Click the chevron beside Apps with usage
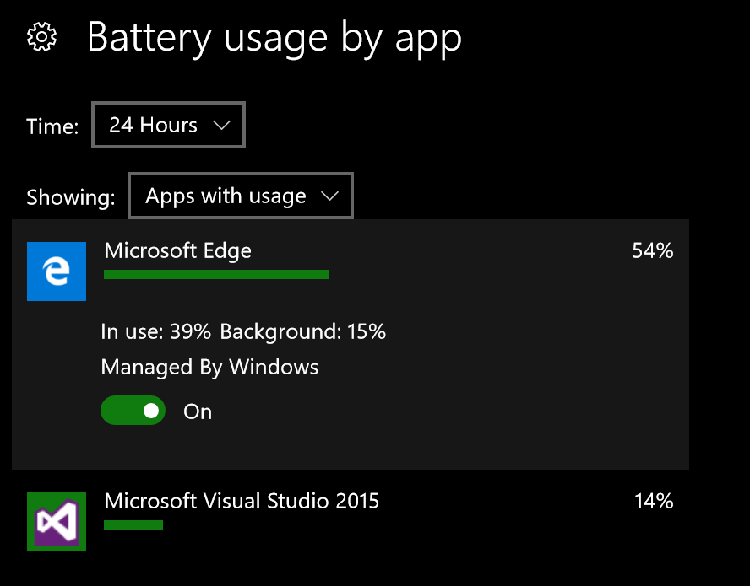Screen dimensions: 750x586 [x=330, y=196]
